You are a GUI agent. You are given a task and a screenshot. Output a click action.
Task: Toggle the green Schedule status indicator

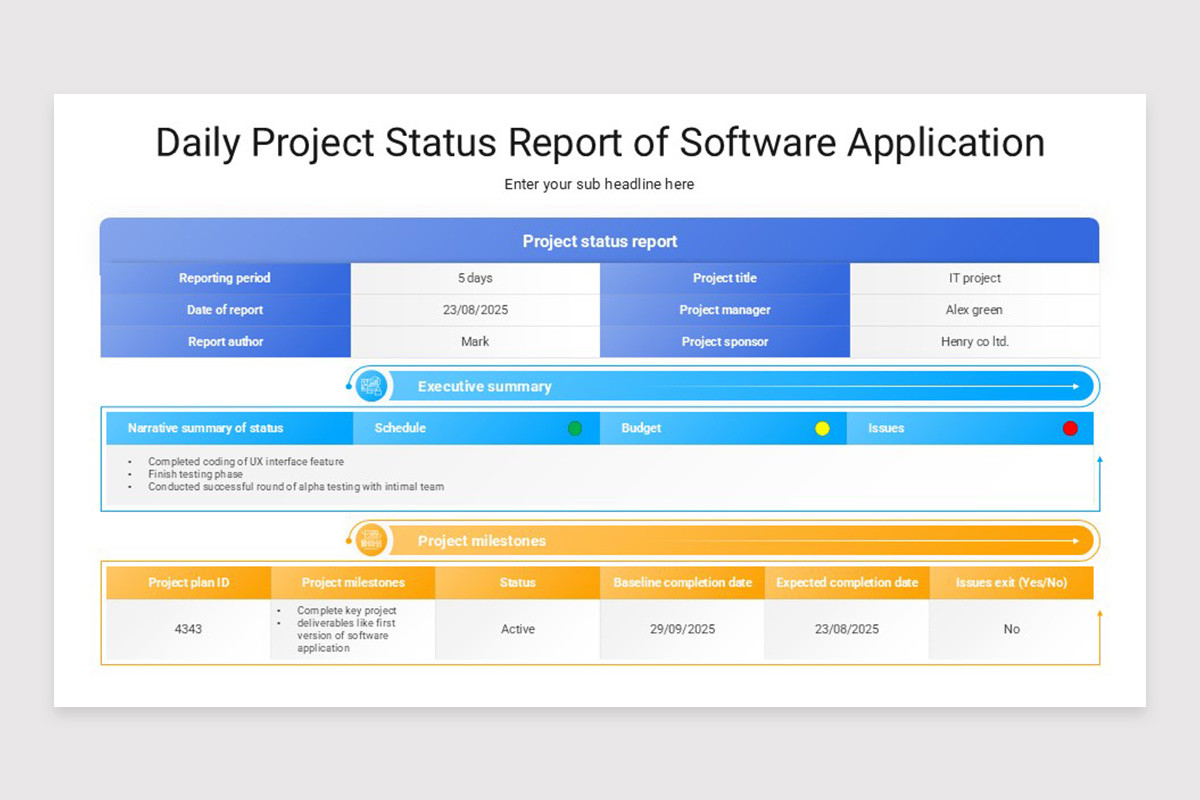(x=575, y=427)
